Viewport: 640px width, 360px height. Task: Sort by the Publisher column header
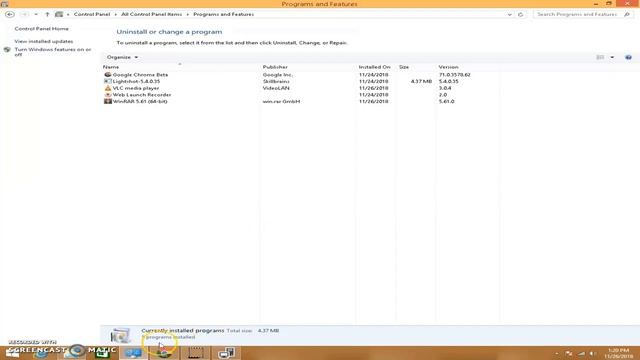(x=275, y=67)
